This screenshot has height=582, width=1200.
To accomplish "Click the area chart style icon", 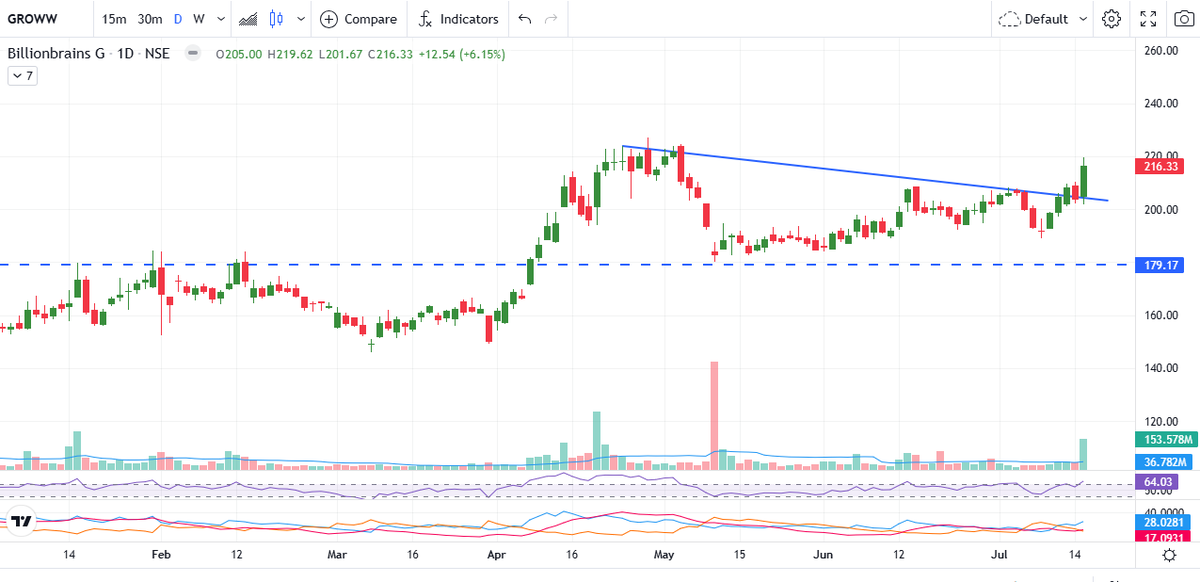I will pyautogui.click(x=249, y=19).
